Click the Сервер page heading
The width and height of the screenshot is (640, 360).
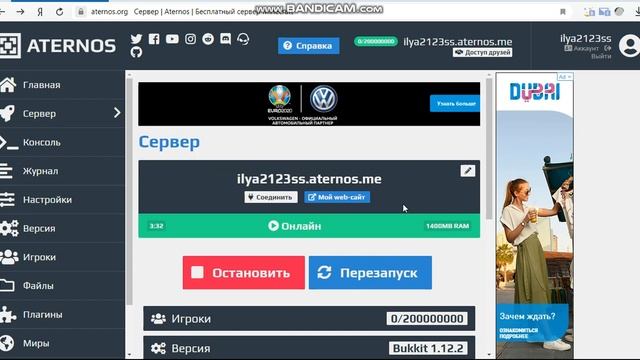[169, 142]
